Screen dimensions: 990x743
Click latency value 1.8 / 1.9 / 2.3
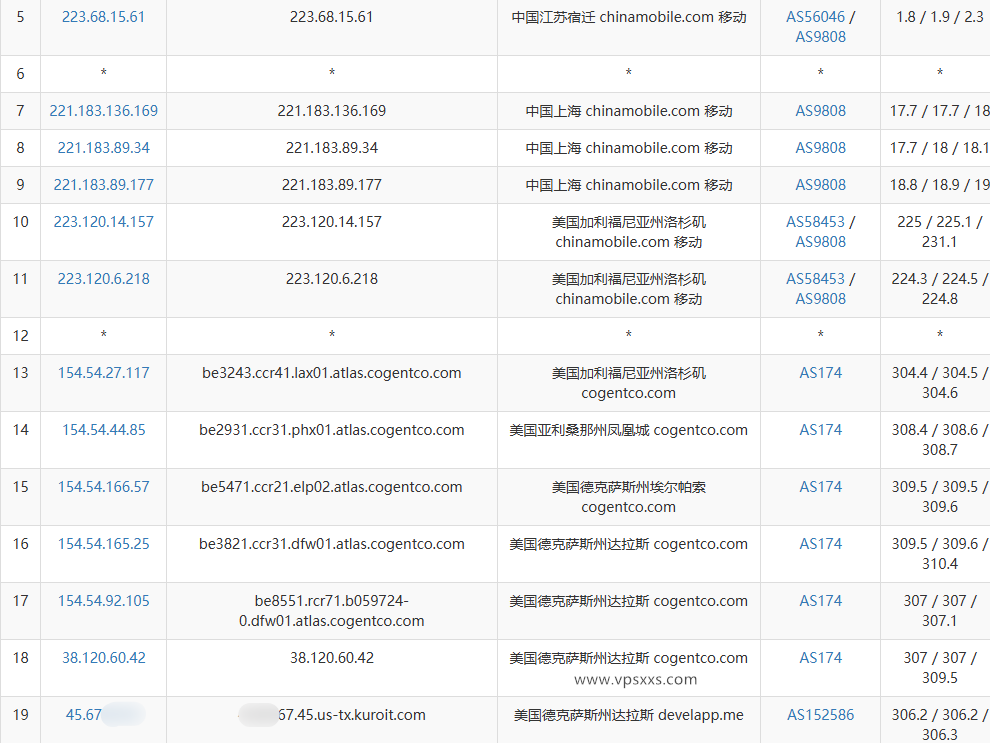(x=939, y=17)
